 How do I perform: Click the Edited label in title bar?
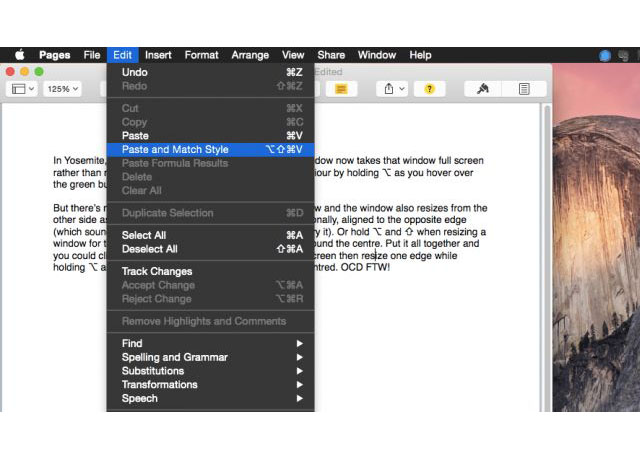(329, 72)
